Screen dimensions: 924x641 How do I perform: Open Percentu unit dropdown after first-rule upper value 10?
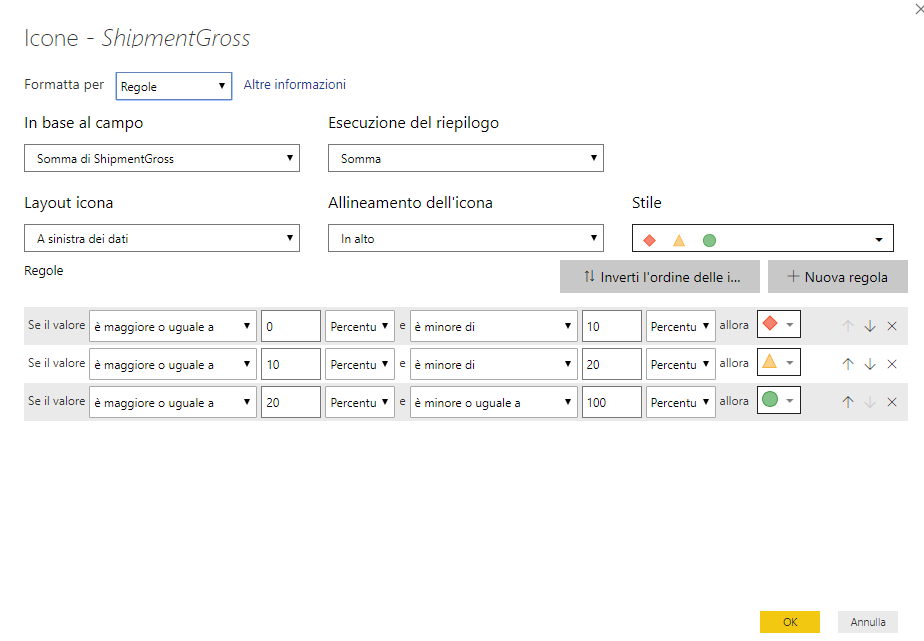[681, 326]
